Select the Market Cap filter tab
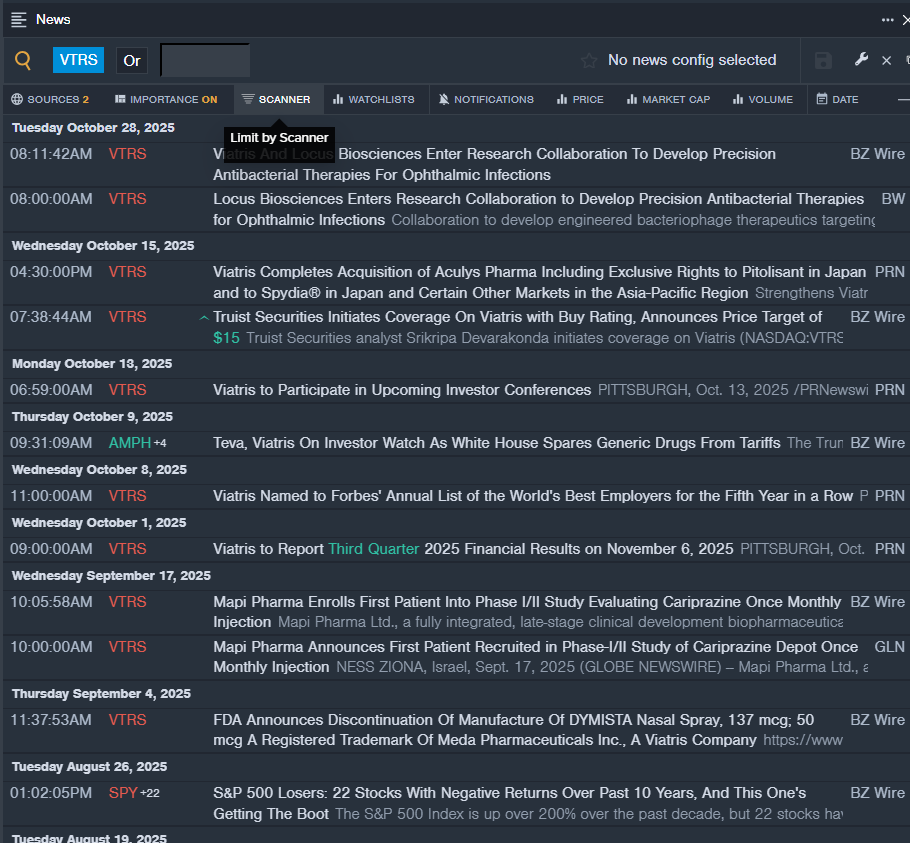The image size is (910, 843). click(x=668, y=99)
